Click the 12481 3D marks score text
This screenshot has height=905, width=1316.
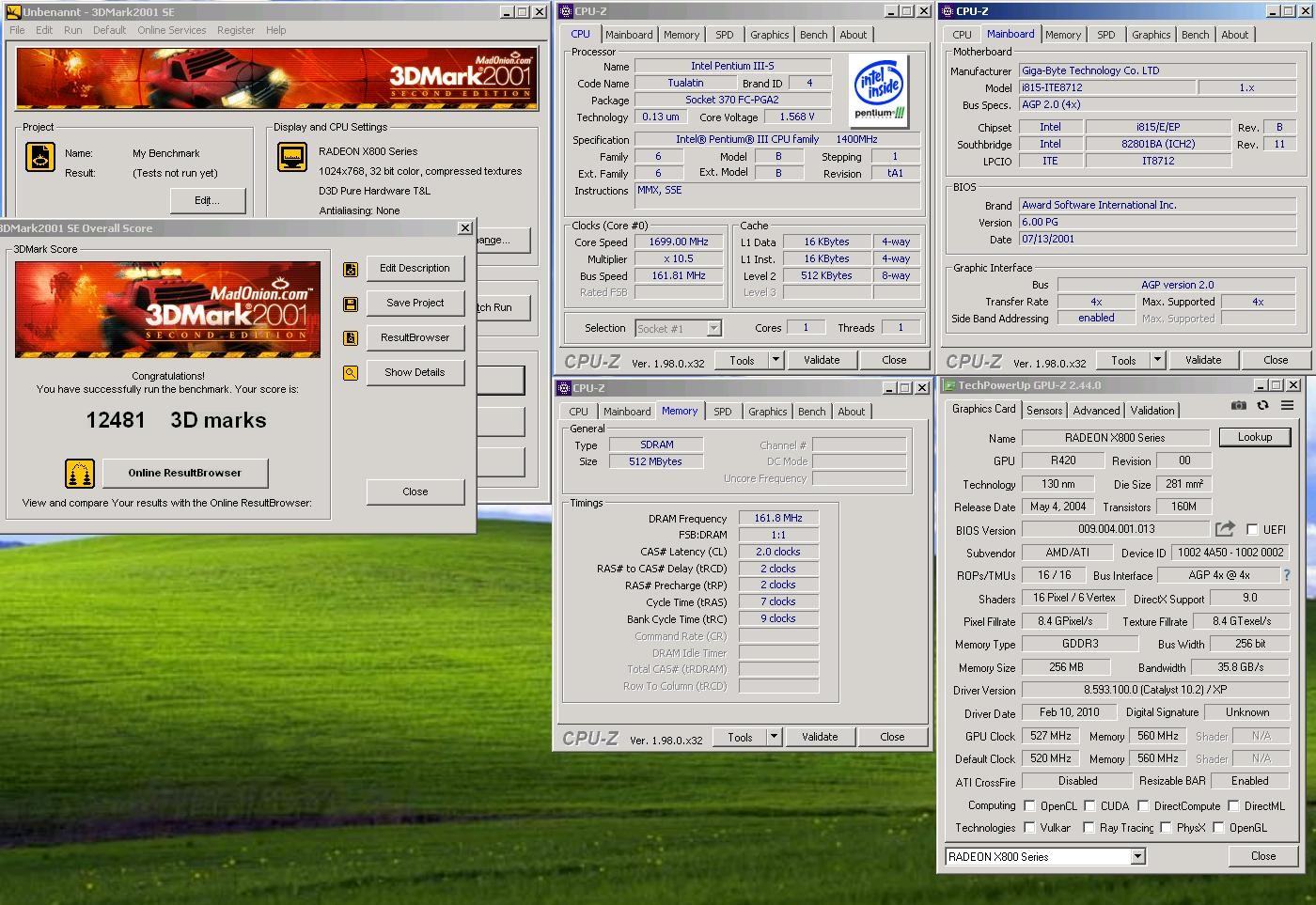click(176, 420)
